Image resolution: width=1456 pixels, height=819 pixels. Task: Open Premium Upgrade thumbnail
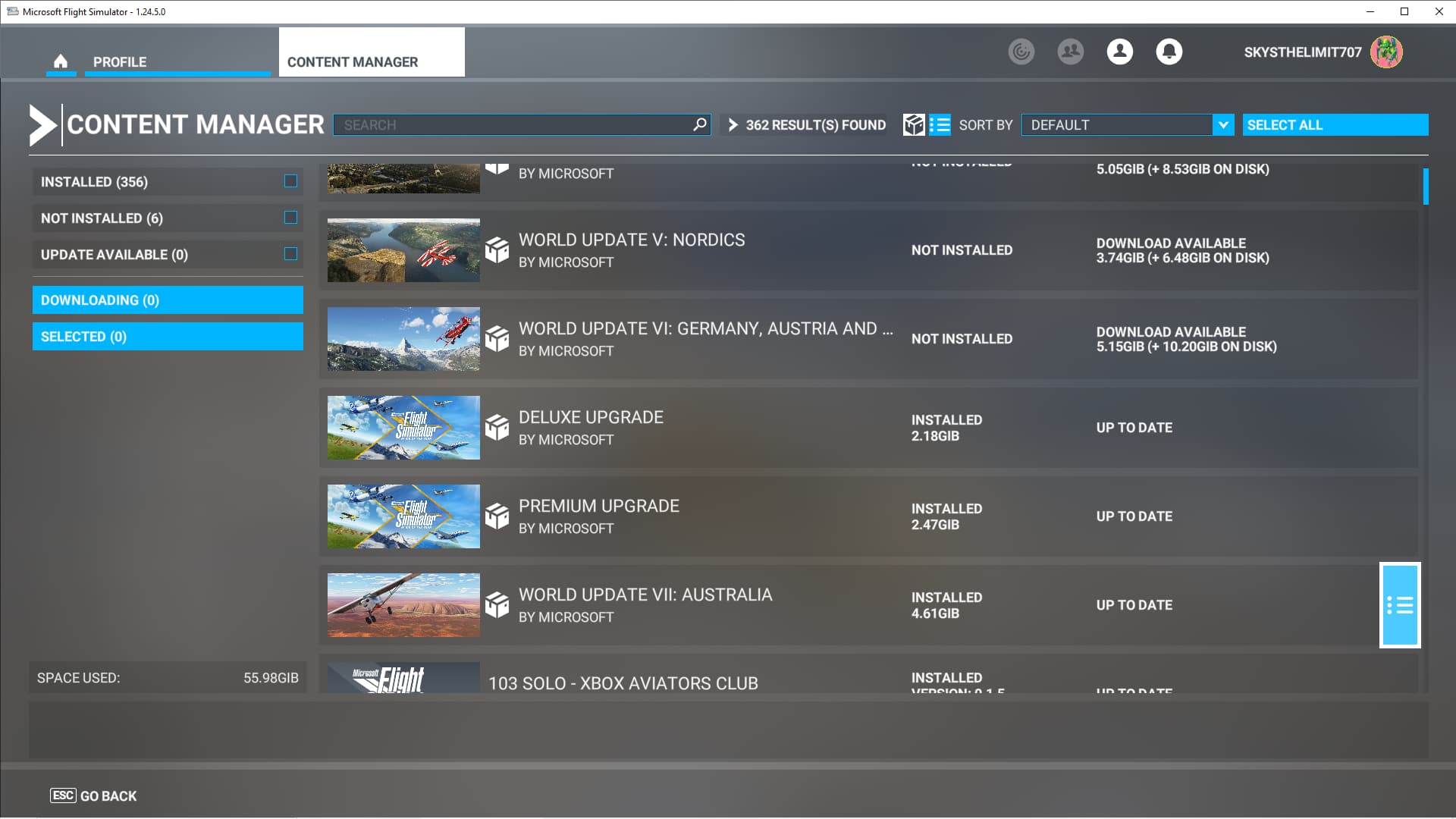pos(403,516)
